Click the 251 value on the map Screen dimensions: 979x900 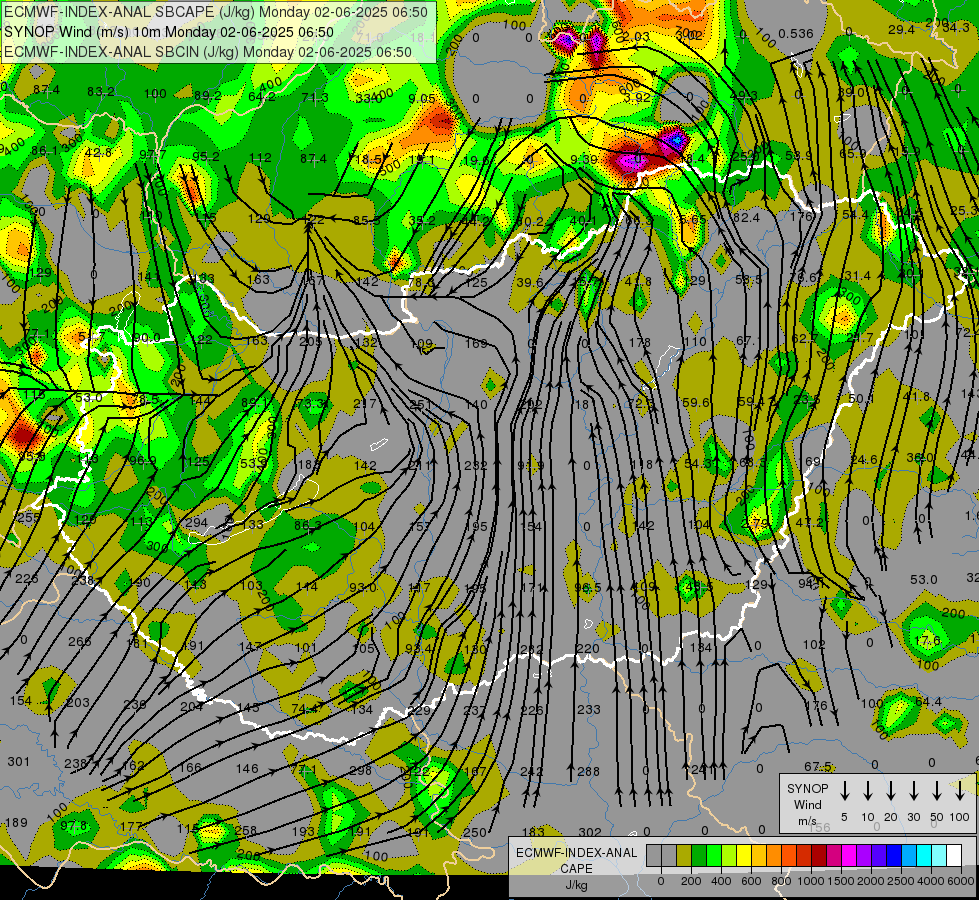click(x=420, y=404)
